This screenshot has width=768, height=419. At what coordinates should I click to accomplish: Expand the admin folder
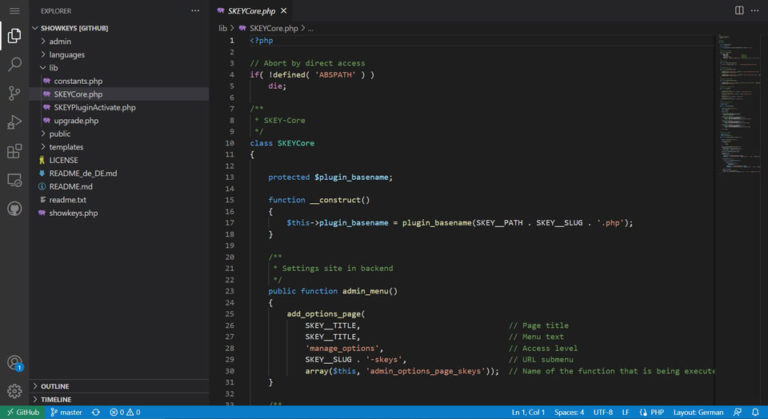point(120,41)
